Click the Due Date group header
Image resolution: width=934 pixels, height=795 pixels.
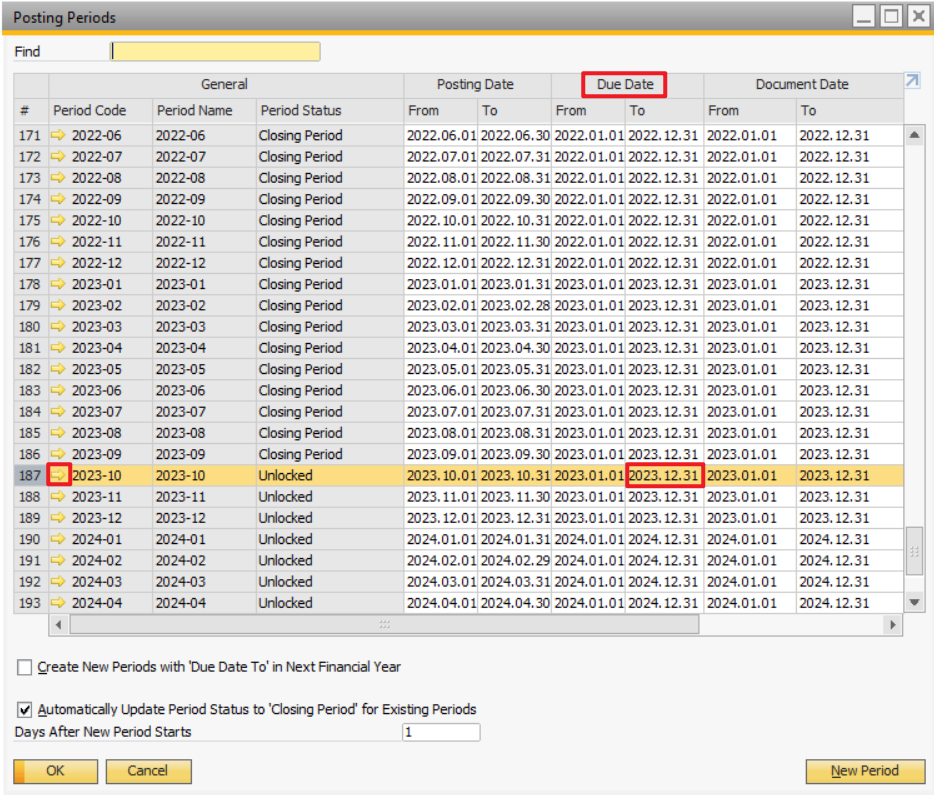click(627, 85)
